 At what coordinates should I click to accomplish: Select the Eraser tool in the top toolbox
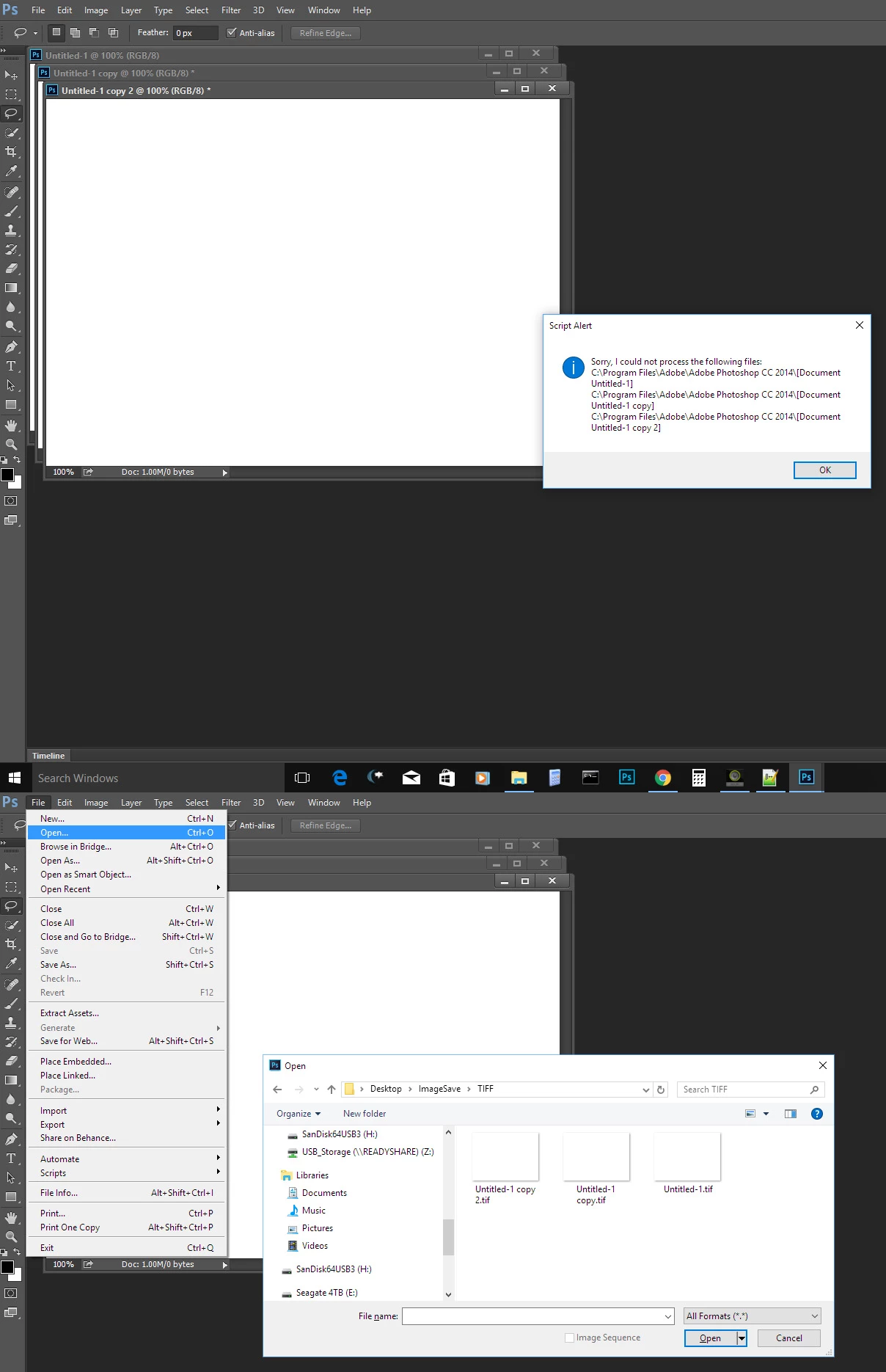11,269
